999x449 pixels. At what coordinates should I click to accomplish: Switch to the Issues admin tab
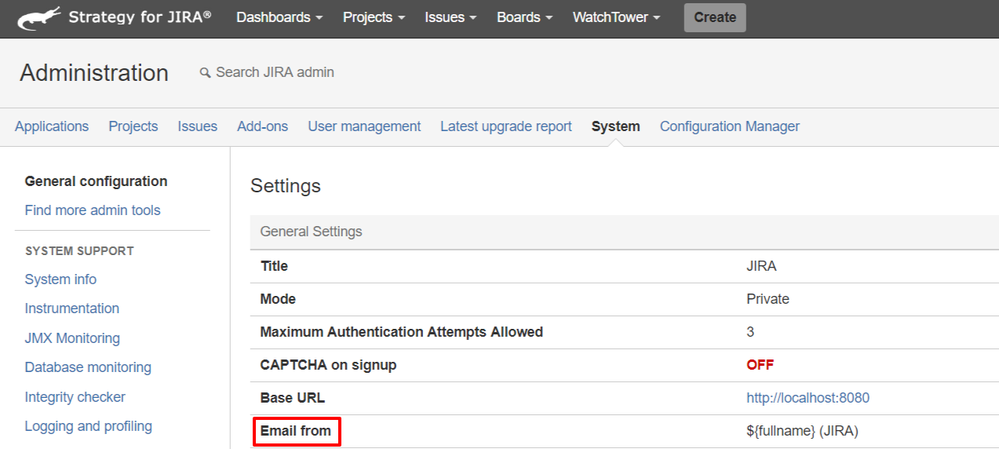[x=198, y=126]
